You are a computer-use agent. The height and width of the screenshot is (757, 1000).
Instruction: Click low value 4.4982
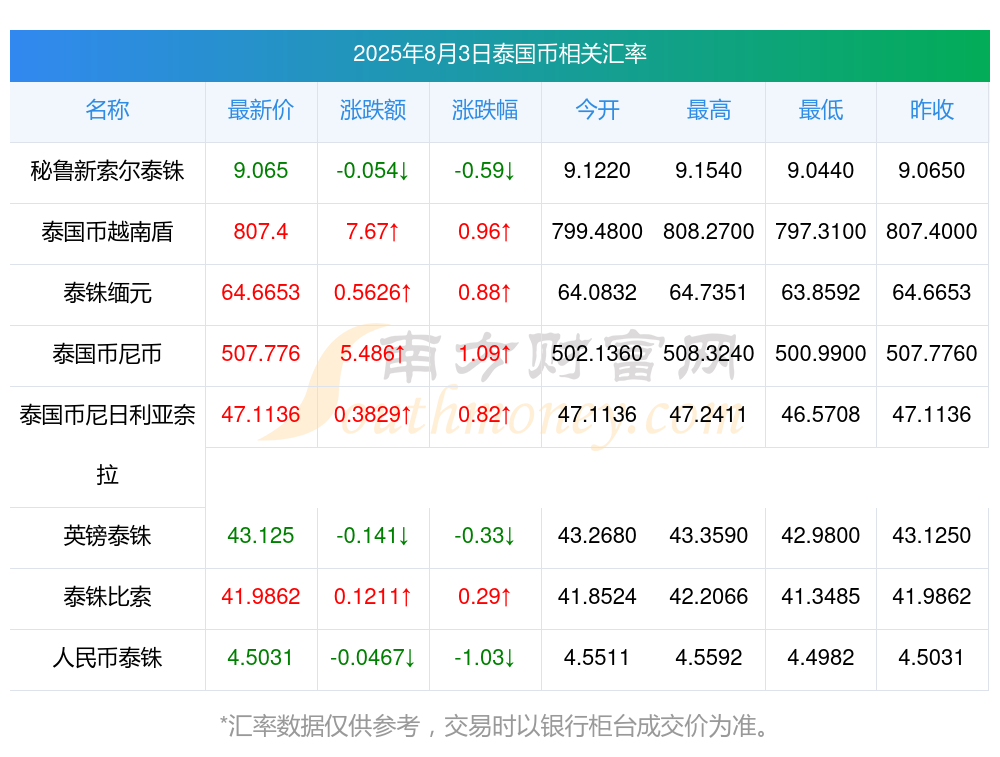coord(821,658)
